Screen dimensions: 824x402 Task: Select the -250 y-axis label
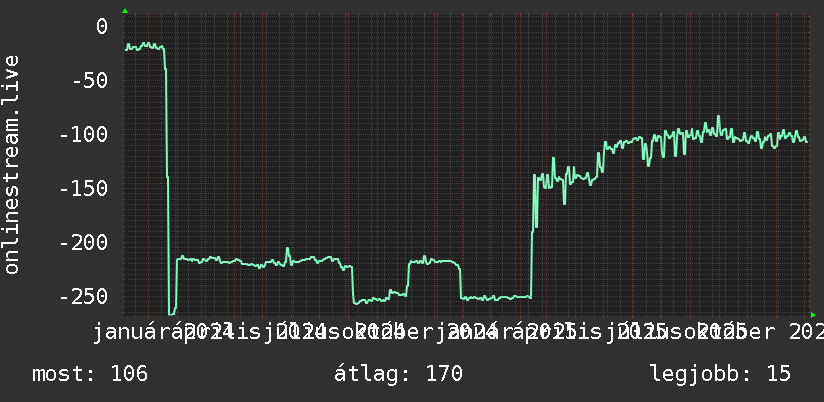coord(84,297)
